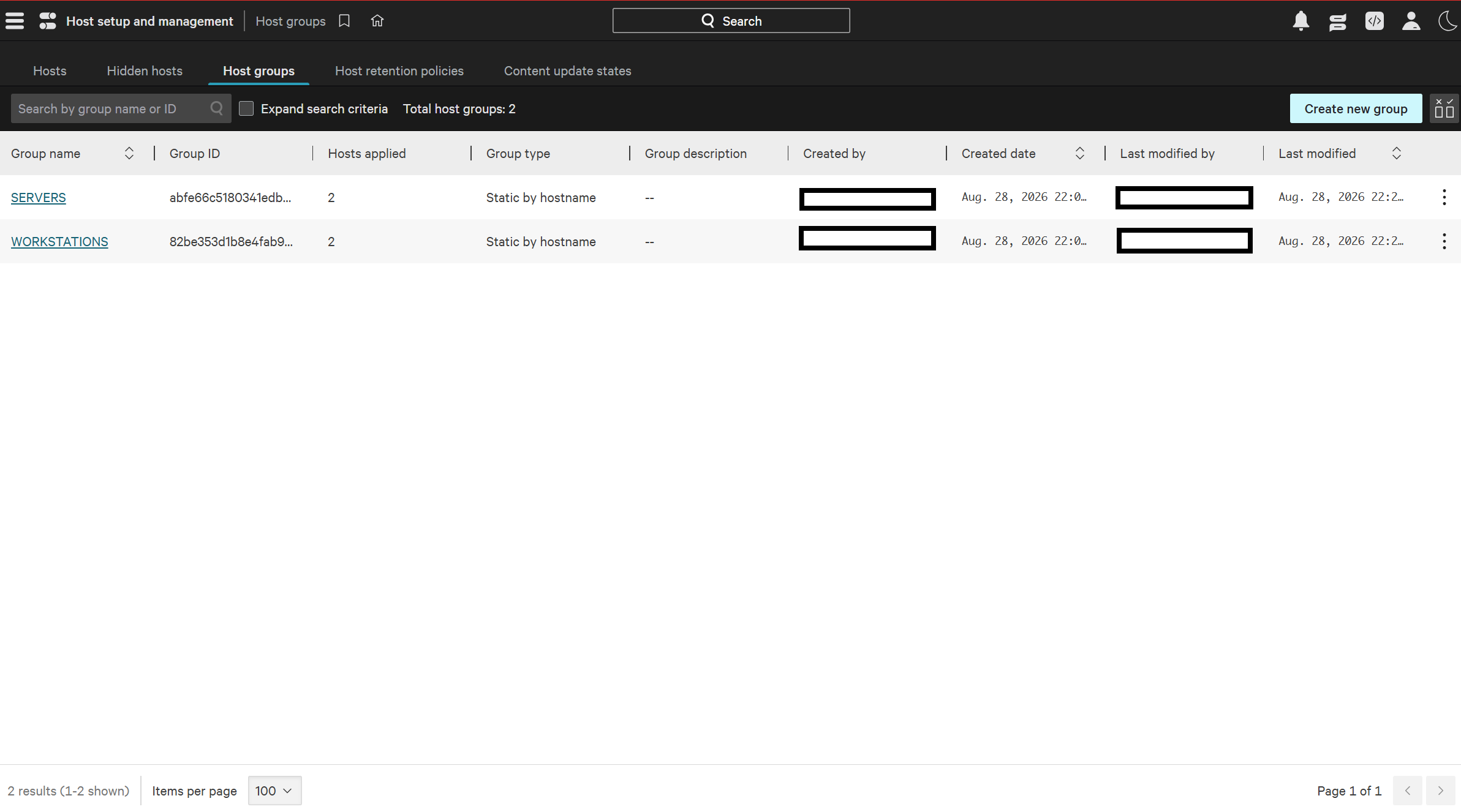This screenshot has height=812, width=1461.
Task: Go to the home page icon
Action: click(377, 21)
